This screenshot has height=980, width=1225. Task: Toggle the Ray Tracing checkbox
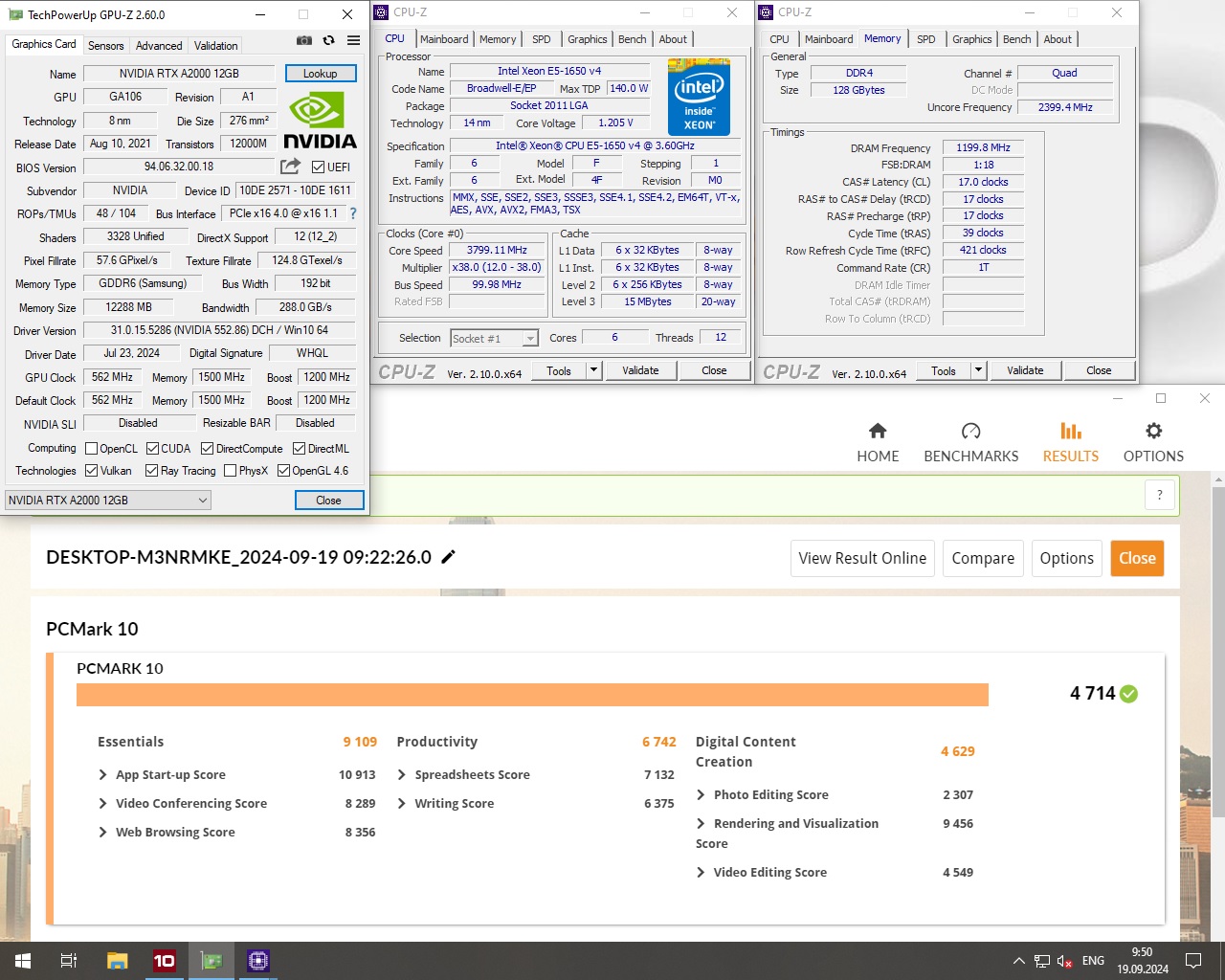click(151, 470)
